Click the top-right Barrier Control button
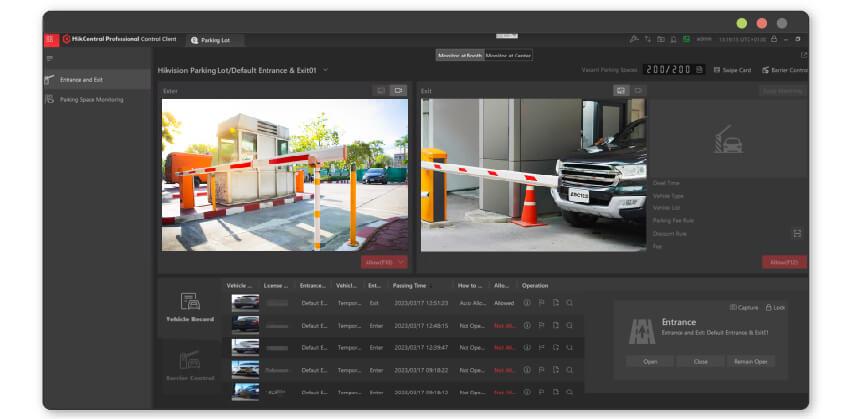The width and height of the screenshot is (857, 419). tap(784, 70)
